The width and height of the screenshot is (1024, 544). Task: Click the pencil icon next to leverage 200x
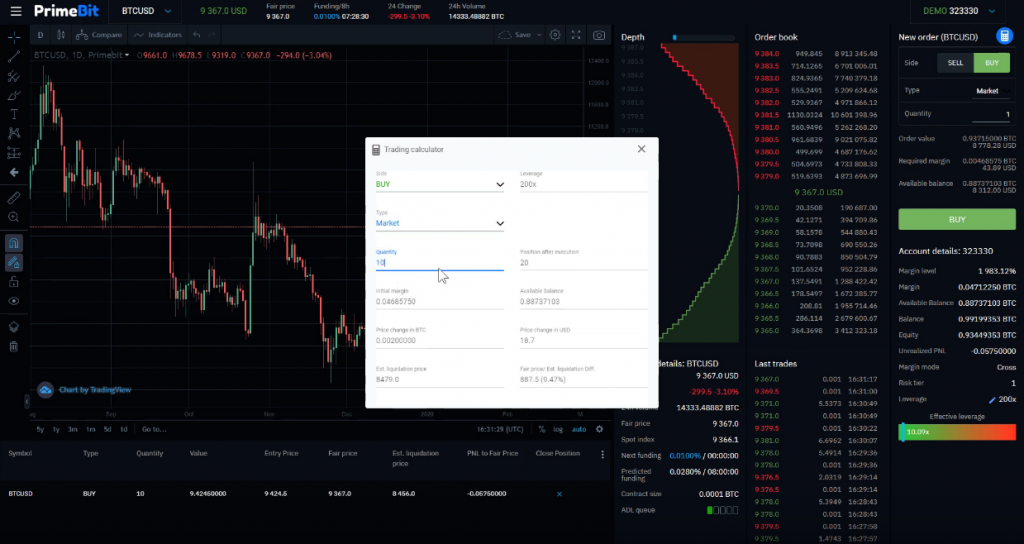(x=993, y=400)
